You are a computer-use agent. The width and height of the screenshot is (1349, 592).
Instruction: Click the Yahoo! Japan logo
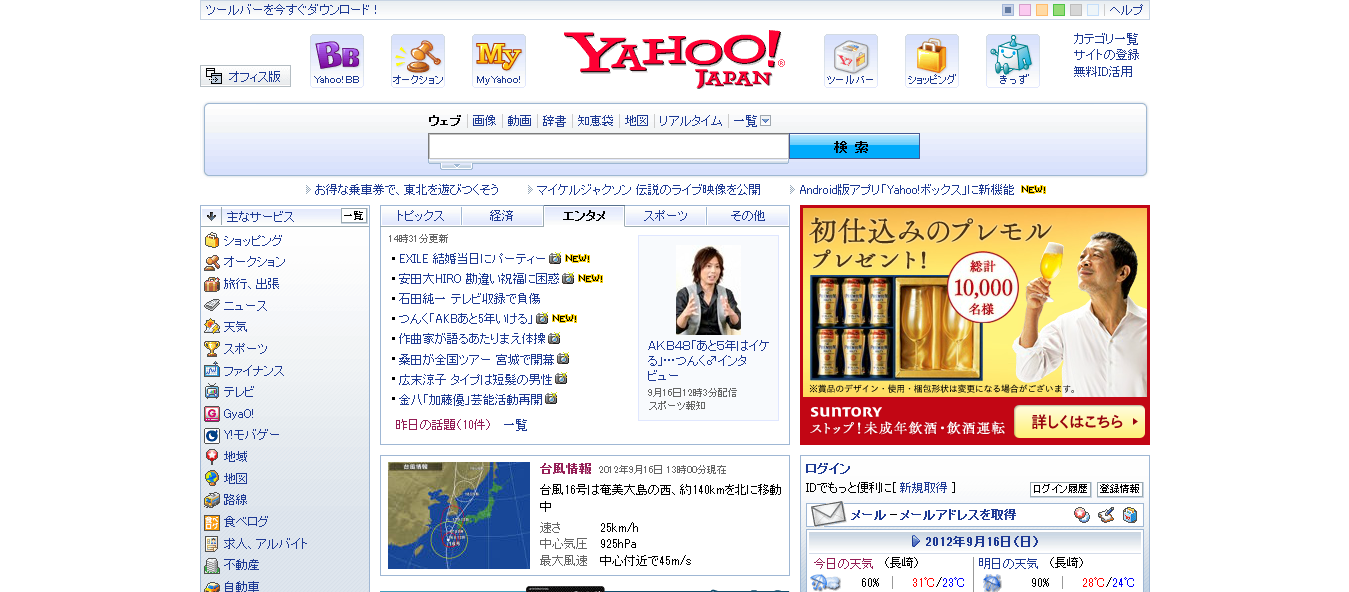pos(675,59)
